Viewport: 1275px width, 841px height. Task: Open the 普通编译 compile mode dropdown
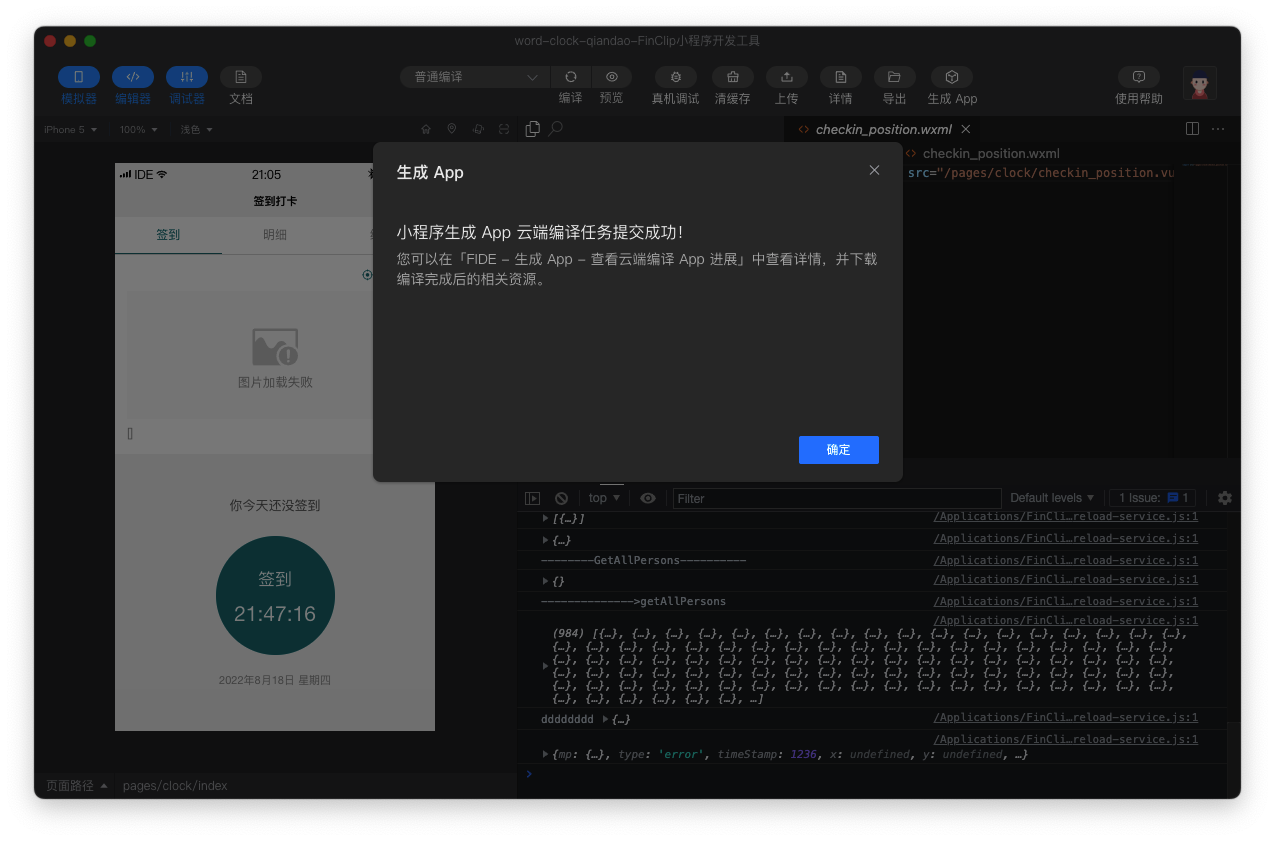pos(475,77)
